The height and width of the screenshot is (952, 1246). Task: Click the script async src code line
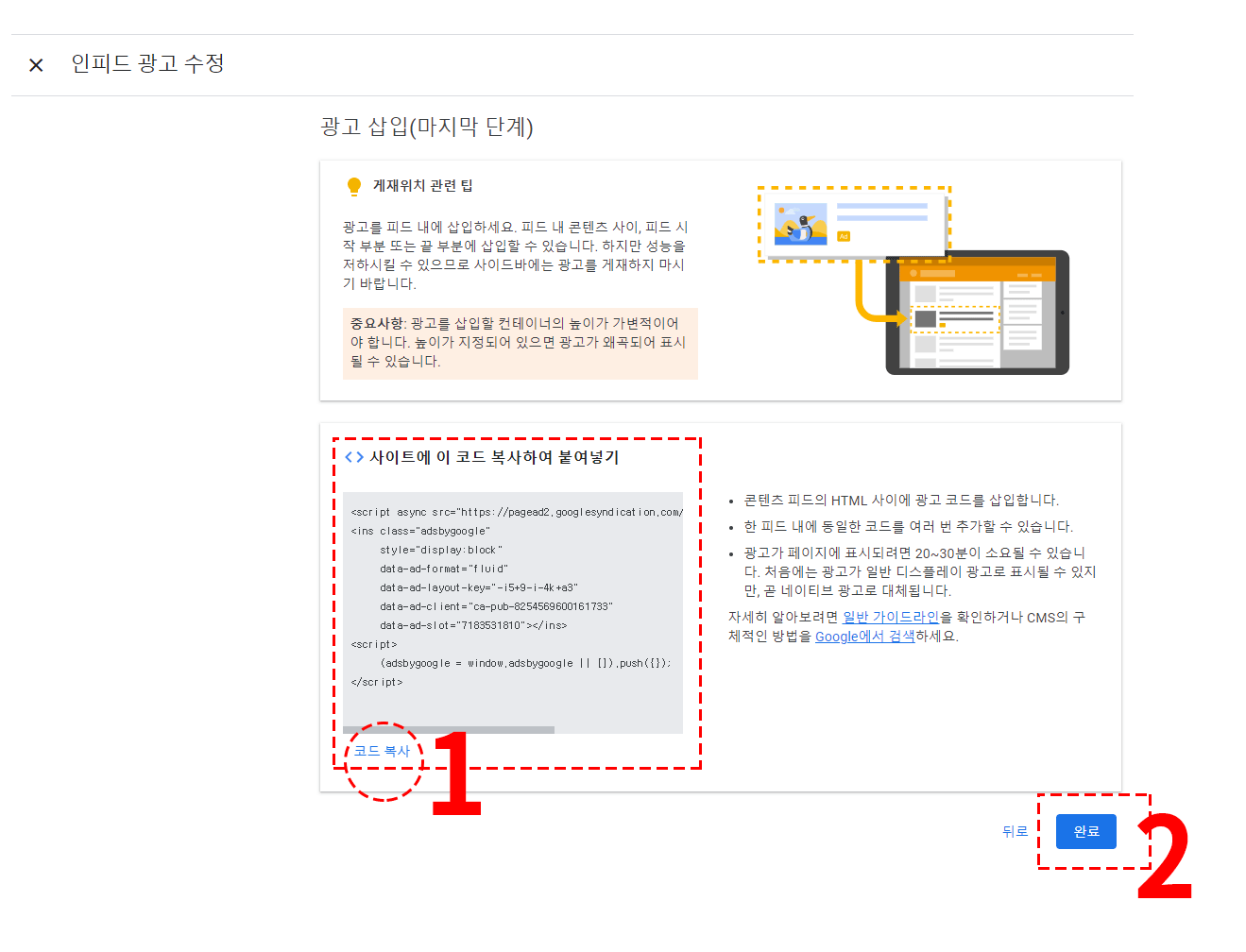[517, 512]
